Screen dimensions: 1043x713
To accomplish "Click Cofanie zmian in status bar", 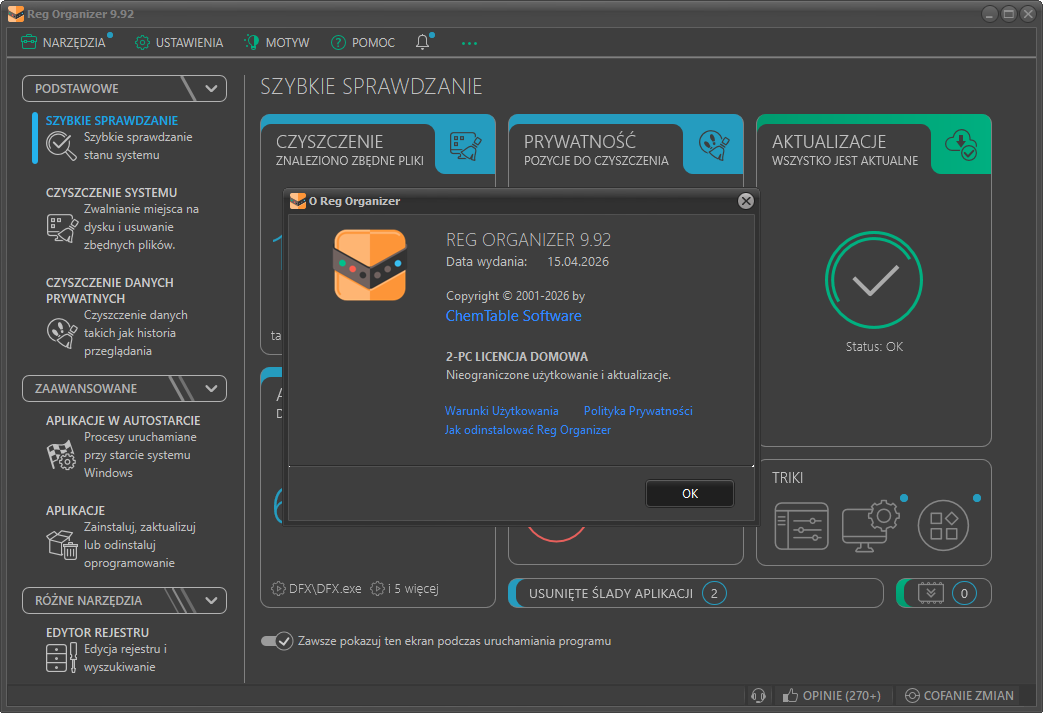I will coord(959,696).
